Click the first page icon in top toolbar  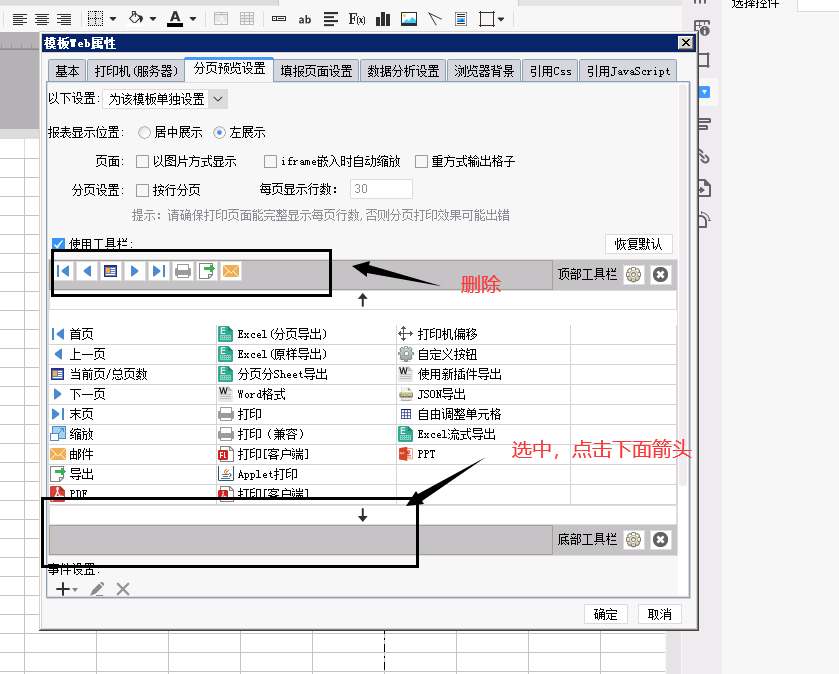[x=64, y=271]
